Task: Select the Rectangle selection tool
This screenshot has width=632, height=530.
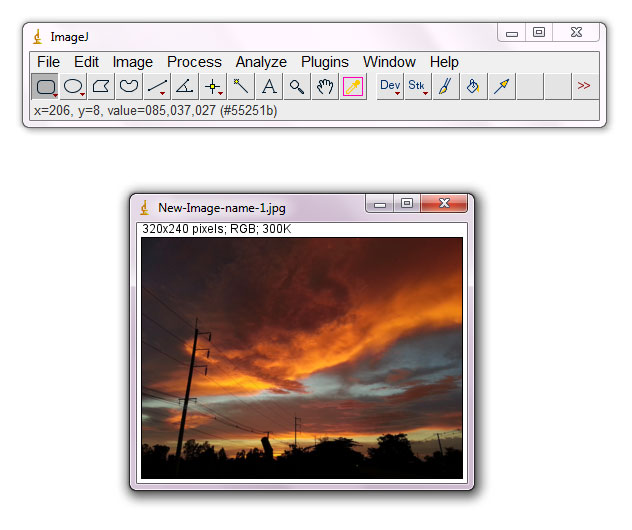Action: [x=45, y=86]
